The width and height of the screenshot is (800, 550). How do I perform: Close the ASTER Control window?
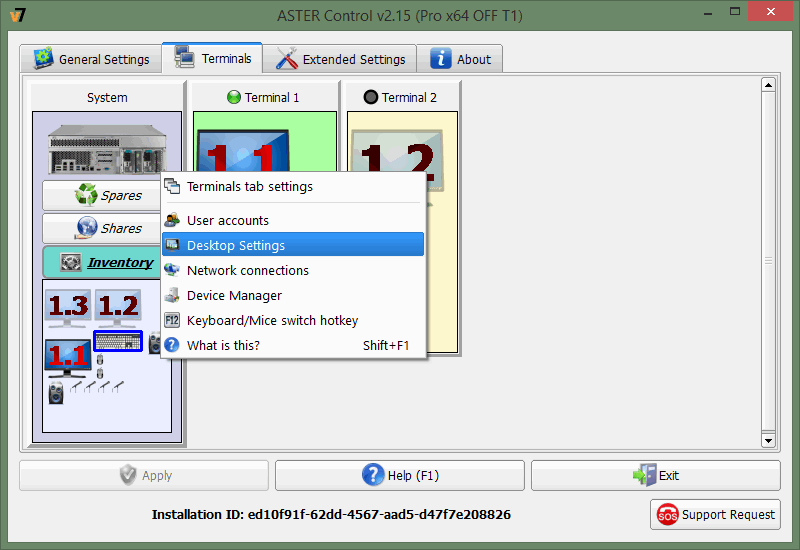pos(770,11)
